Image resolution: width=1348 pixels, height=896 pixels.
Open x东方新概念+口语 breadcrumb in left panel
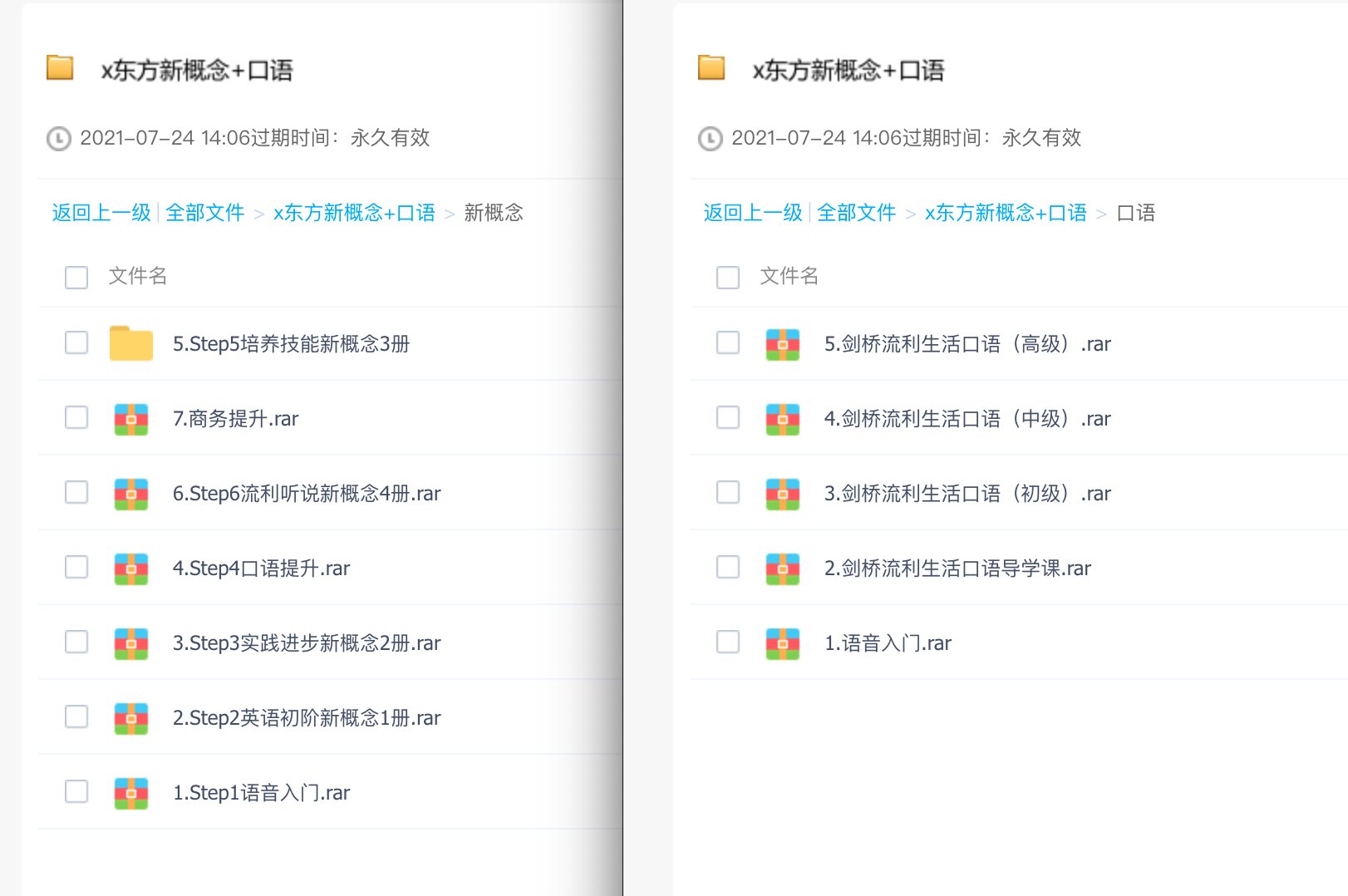click(x=354, y=213)
